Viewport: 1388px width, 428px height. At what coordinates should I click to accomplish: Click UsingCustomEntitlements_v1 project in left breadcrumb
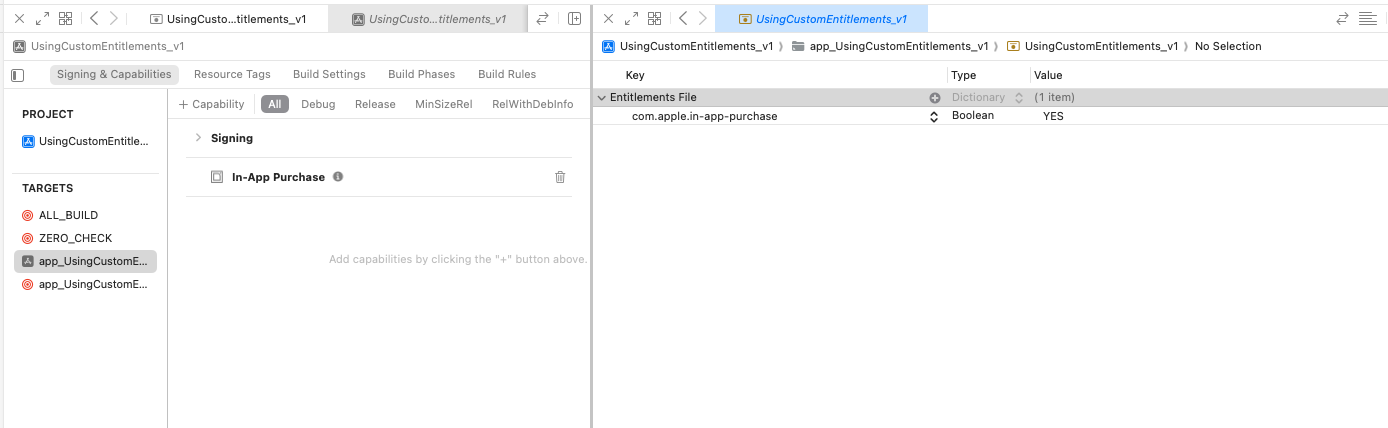tap(99, 46)
